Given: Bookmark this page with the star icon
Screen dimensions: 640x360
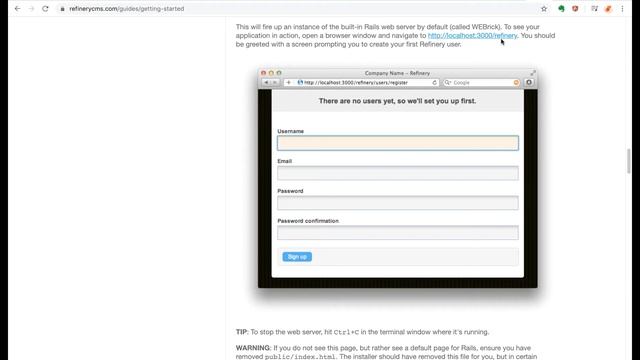Looking at the screenshot, I should pyautogui.click(x=544, y=9).
